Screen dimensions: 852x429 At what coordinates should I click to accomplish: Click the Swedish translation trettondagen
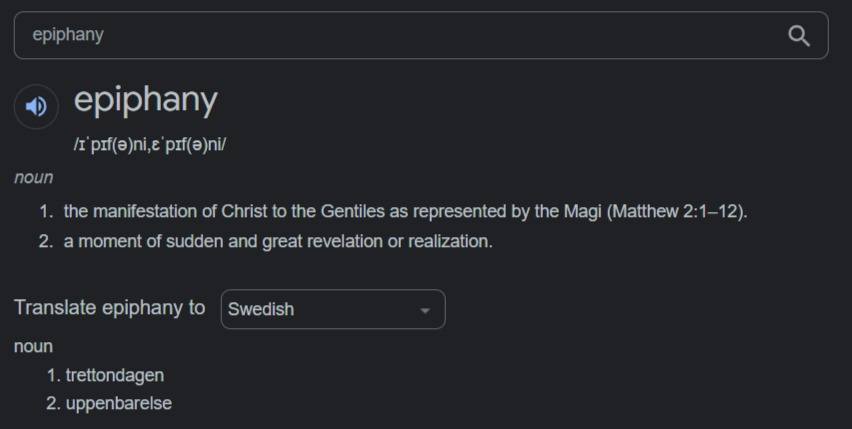coord(114,376)
